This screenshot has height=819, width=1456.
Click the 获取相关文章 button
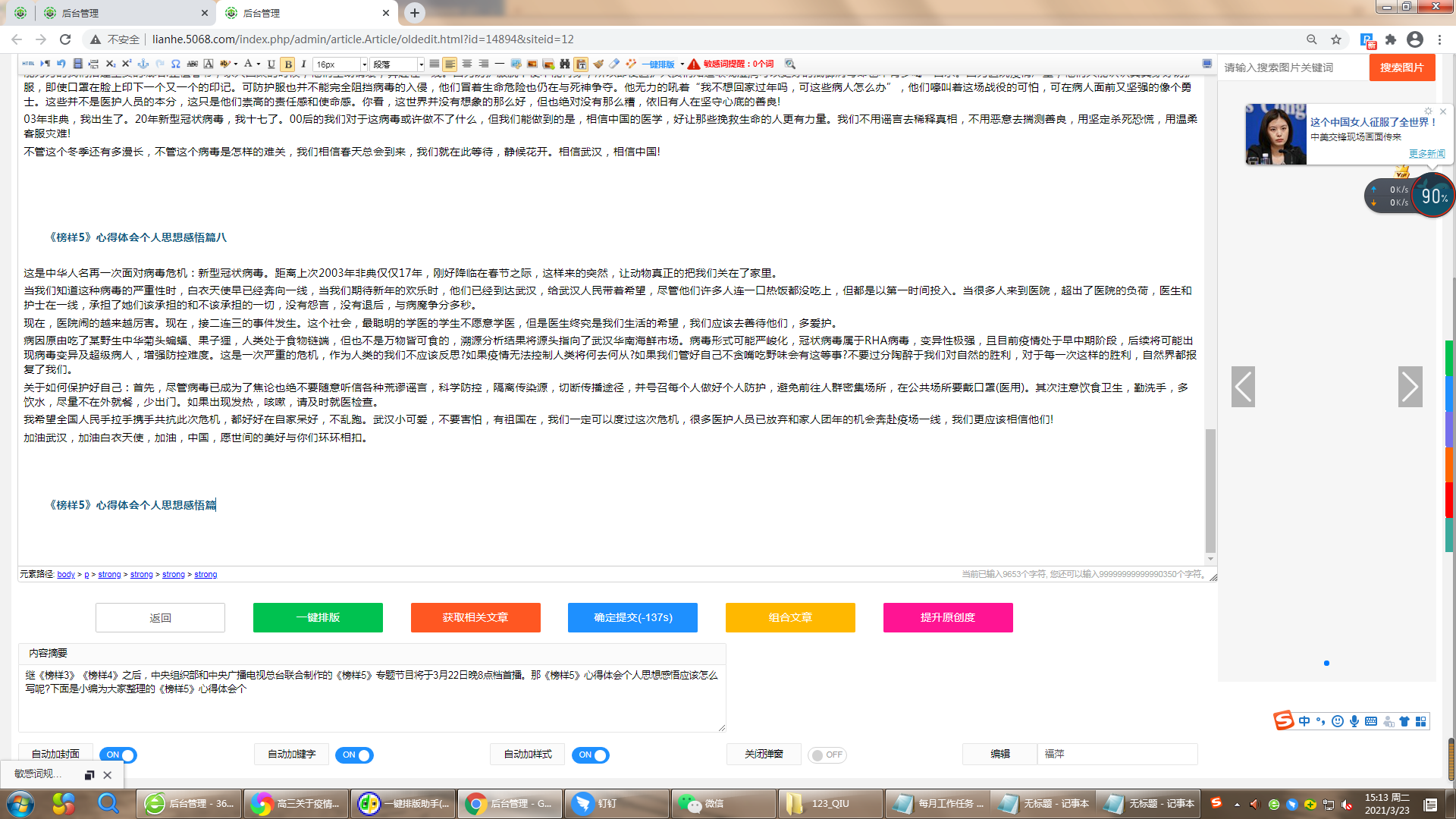click(x=475, y=617)
